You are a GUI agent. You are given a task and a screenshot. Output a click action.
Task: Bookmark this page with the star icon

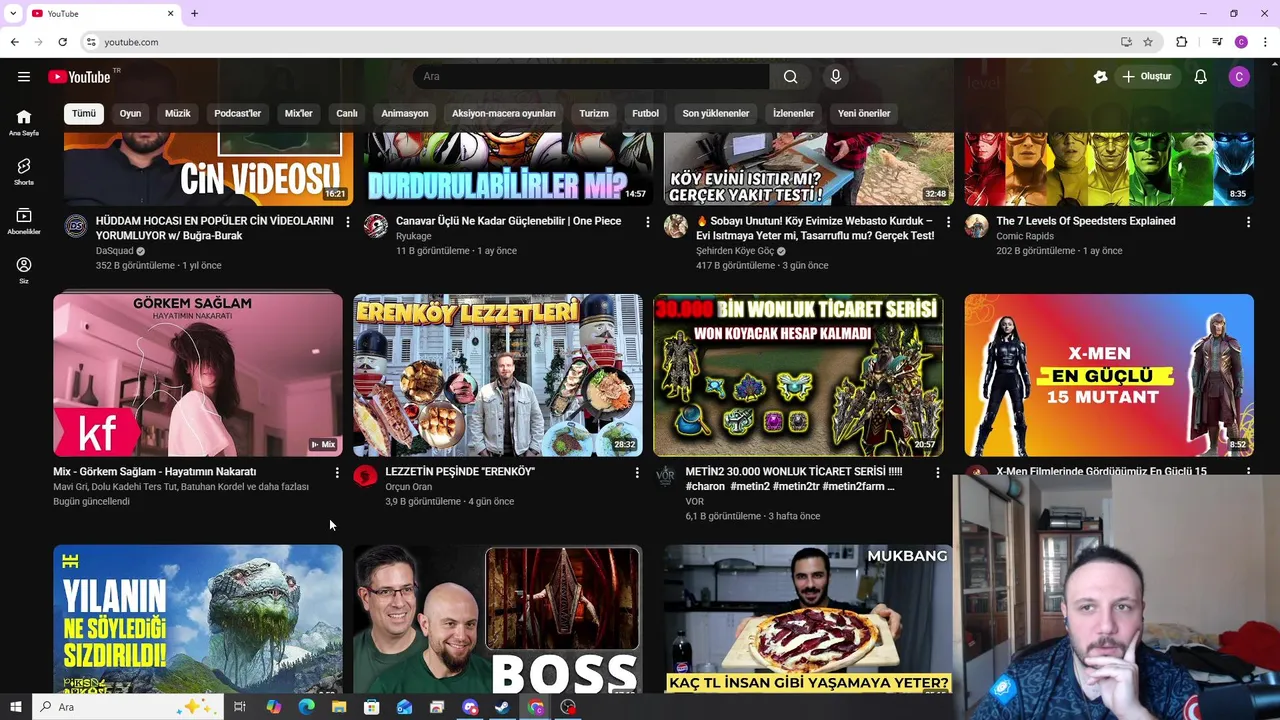pyautogui.click(x=1148, y=42)
